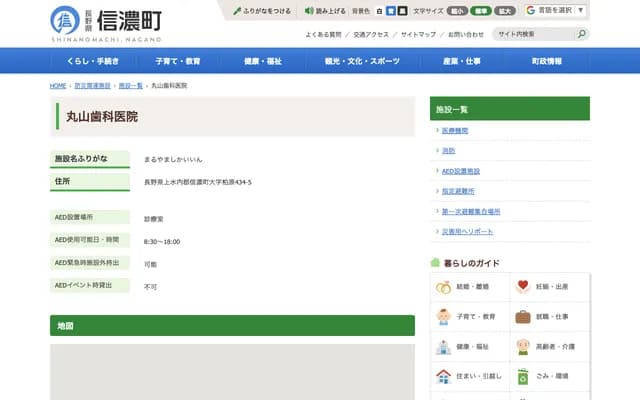Viewport: 640px width, 400px height.
Task: Enable read aloud with 読み上げる
Action: pyautogui.click(x=326, y=10)
